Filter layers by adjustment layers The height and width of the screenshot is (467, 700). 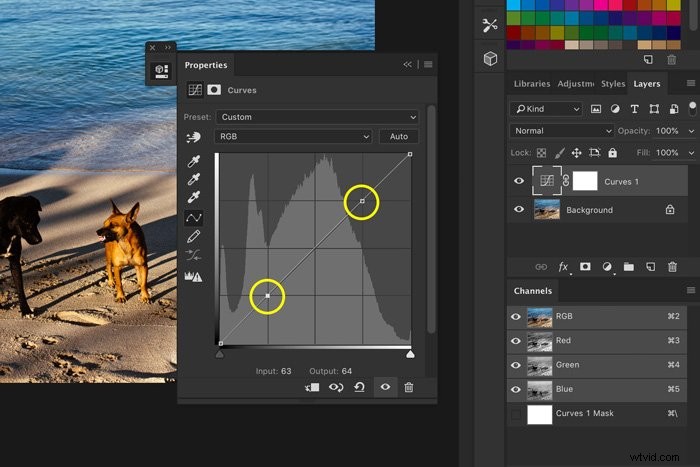pos(615,108)
